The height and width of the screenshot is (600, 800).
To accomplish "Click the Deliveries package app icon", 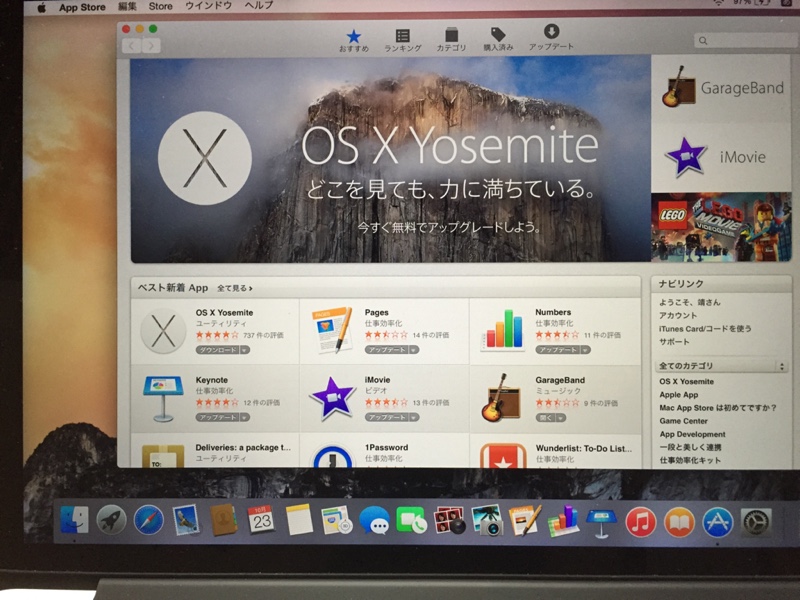I will pos(163,456).
